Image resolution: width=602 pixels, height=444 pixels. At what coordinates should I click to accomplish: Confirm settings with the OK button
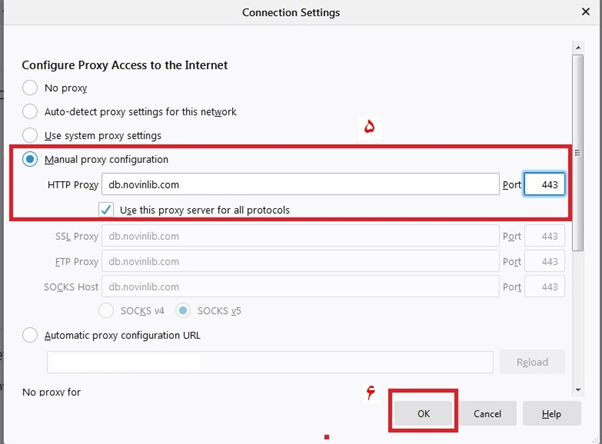[x=423, y=414]
